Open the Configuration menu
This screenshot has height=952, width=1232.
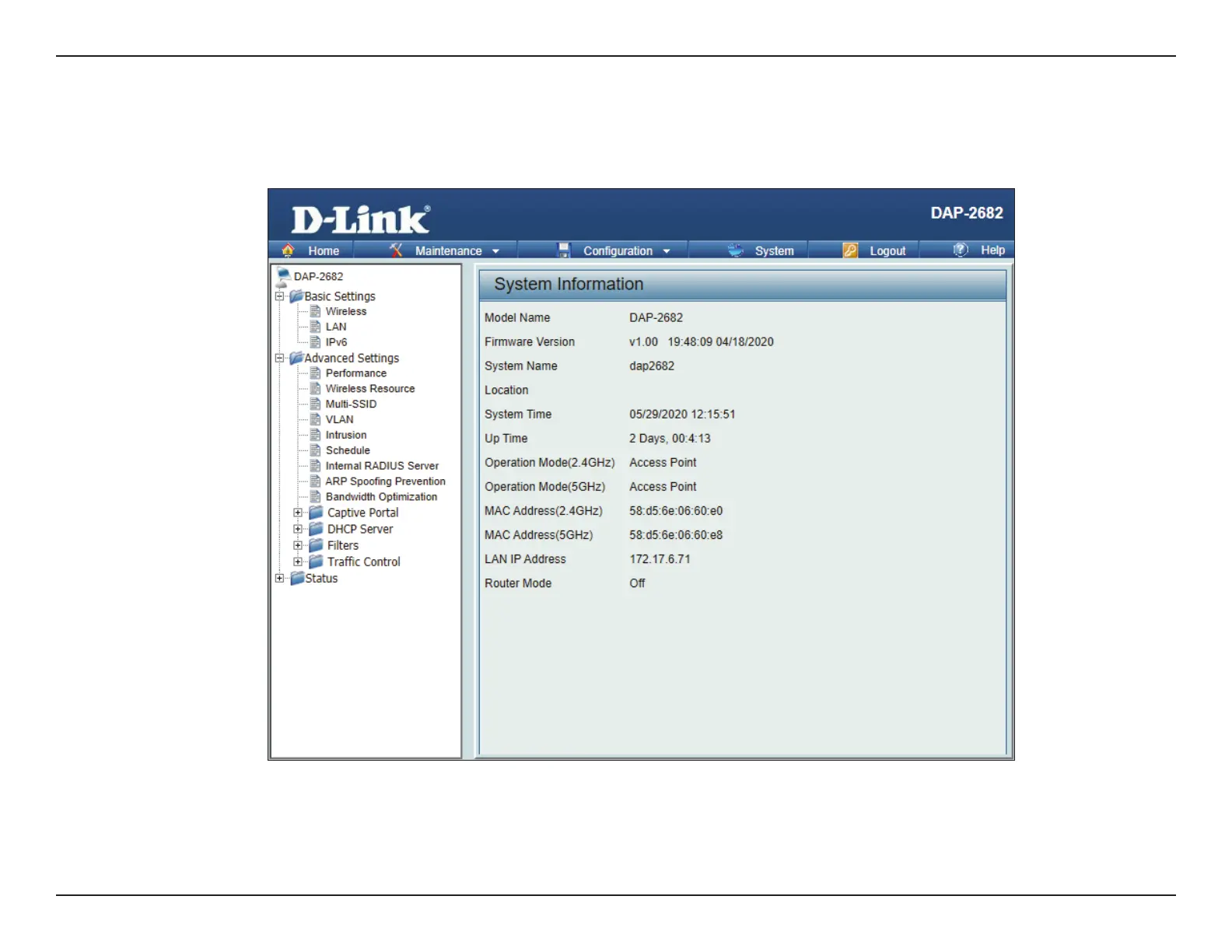coord(618,250)
